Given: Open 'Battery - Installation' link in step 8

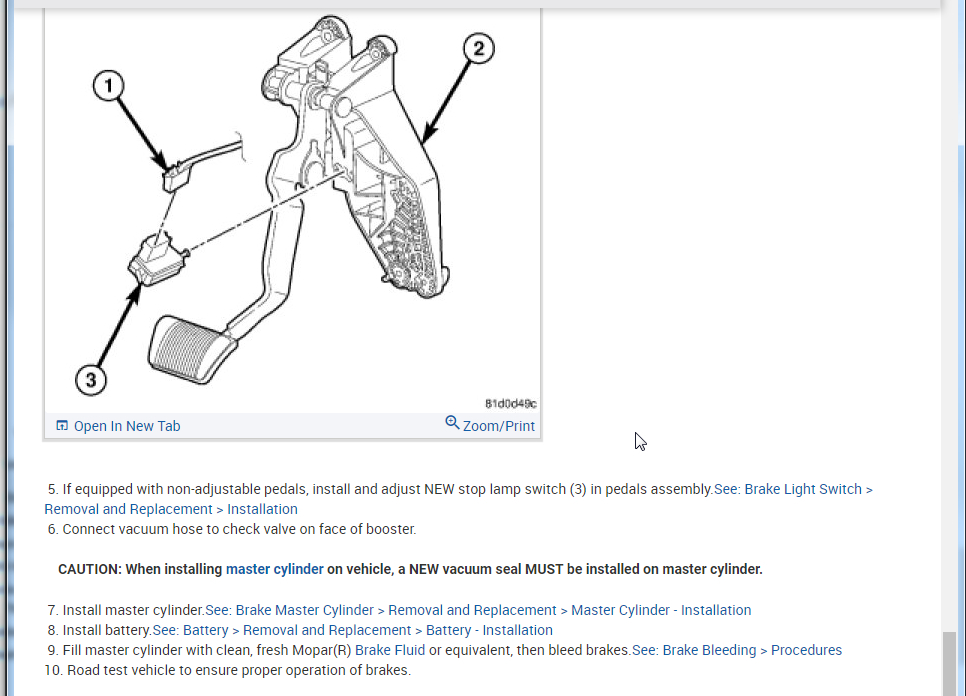Looking at the screenshot, I should pos(489,630).
